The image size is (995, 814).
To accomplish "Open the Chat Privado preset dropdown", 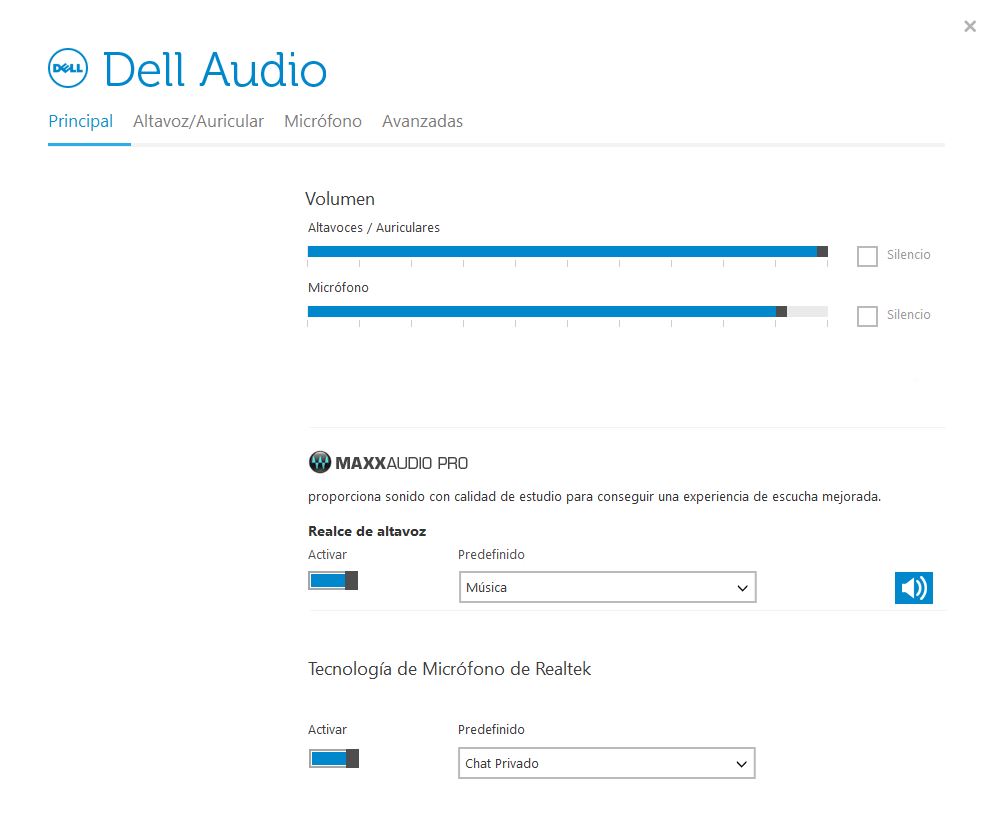I will click(x=607, y=763).
